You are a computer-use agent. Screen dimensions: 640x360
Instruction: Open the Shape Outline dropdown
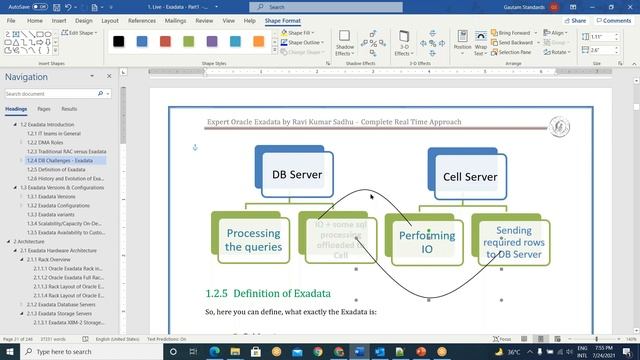[302, 42]
